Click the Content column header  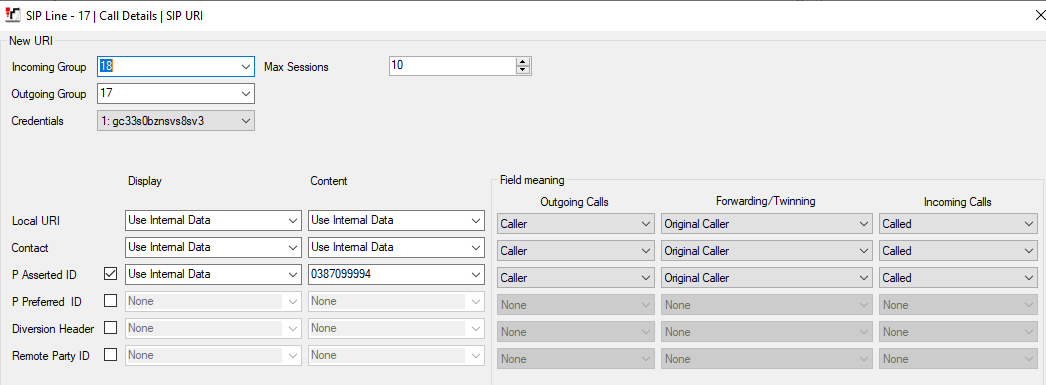click(x=329, y=181)
